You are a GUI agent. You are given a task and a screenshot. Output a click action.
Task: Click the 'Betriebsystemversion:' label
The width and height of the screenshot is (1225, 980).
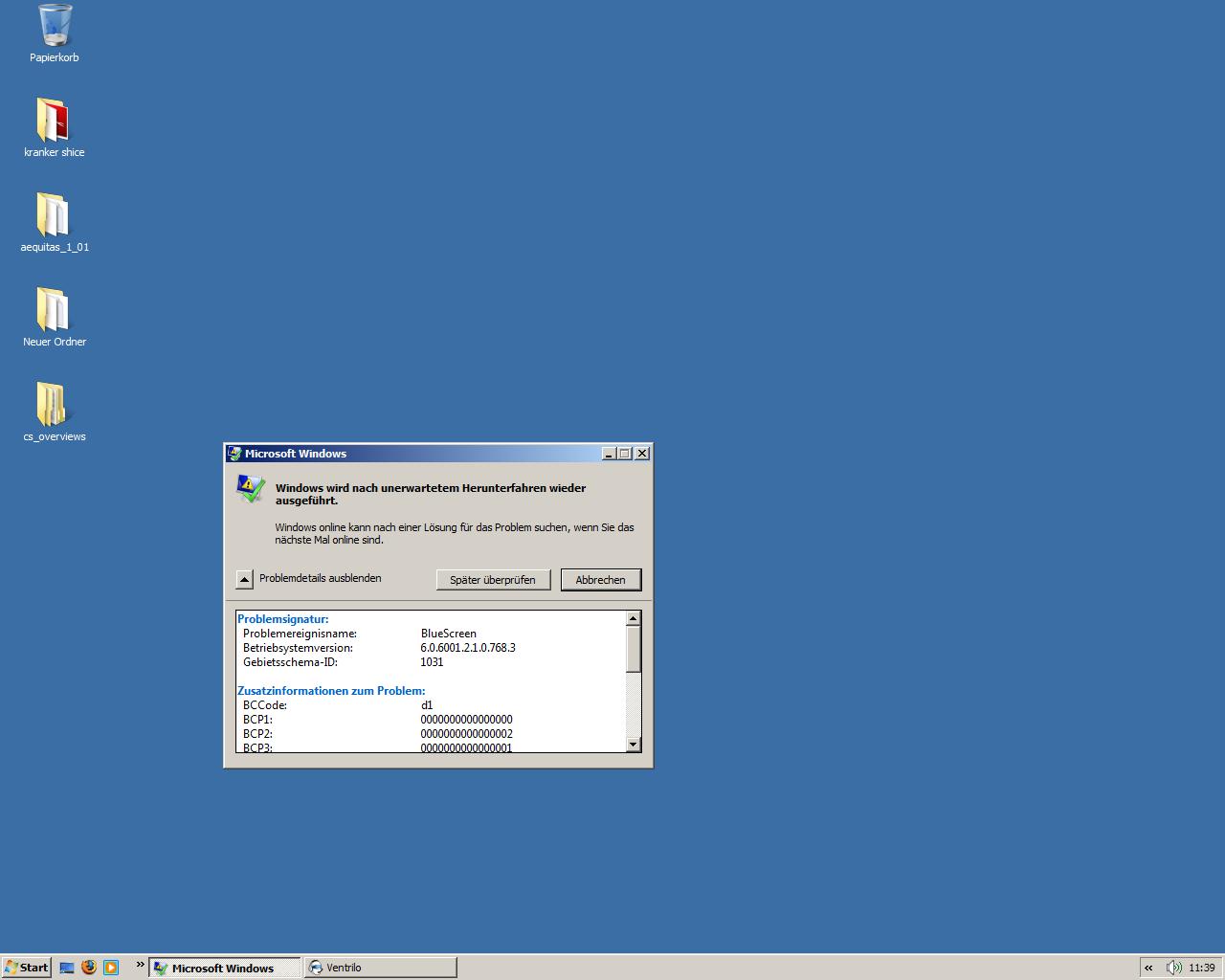click(x=298, y=648)
